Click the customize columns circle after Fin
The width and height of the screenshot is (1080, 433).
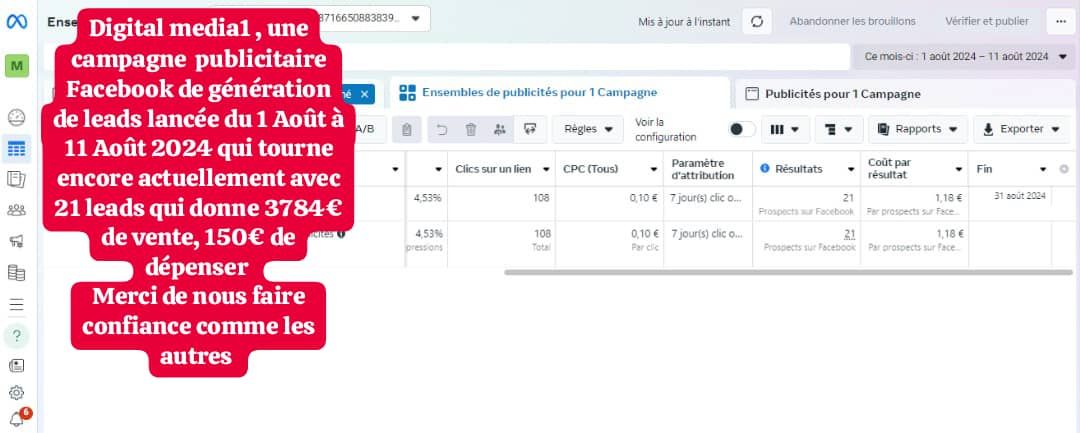[x=1064, y=169]
